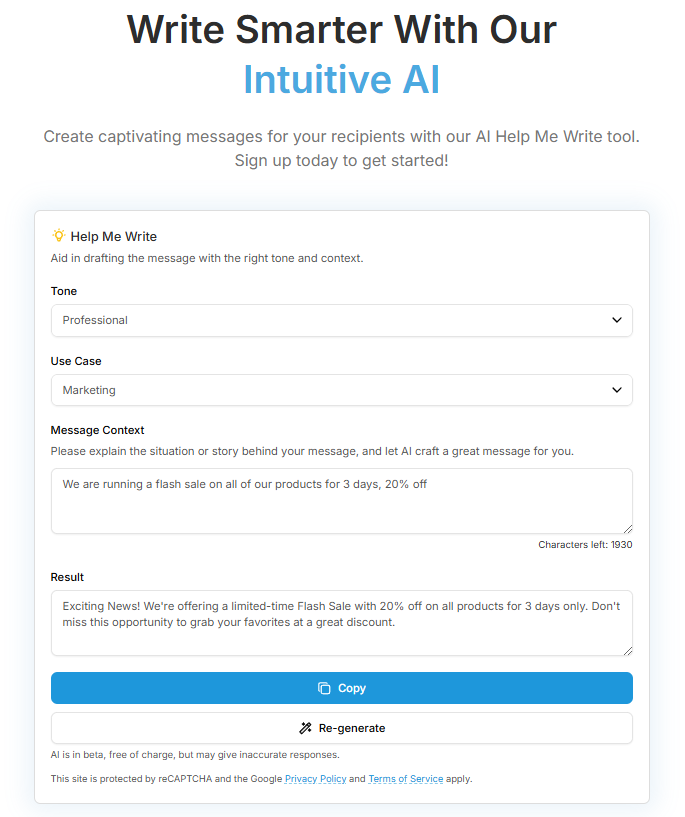This screenshot has height=817, width=685.
Task: Open the Tone dropdown showing Professional
Action: tap(341, 320)
